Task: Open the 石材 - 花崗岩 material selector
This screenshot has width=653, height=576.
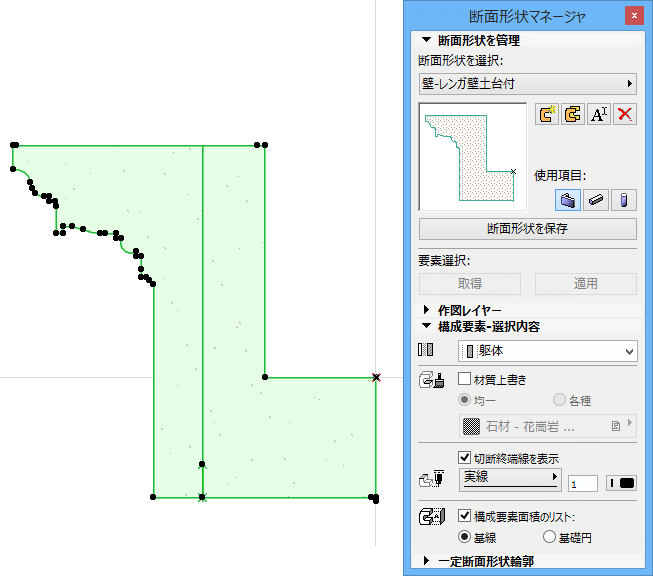Action: [x=548, y=426]
